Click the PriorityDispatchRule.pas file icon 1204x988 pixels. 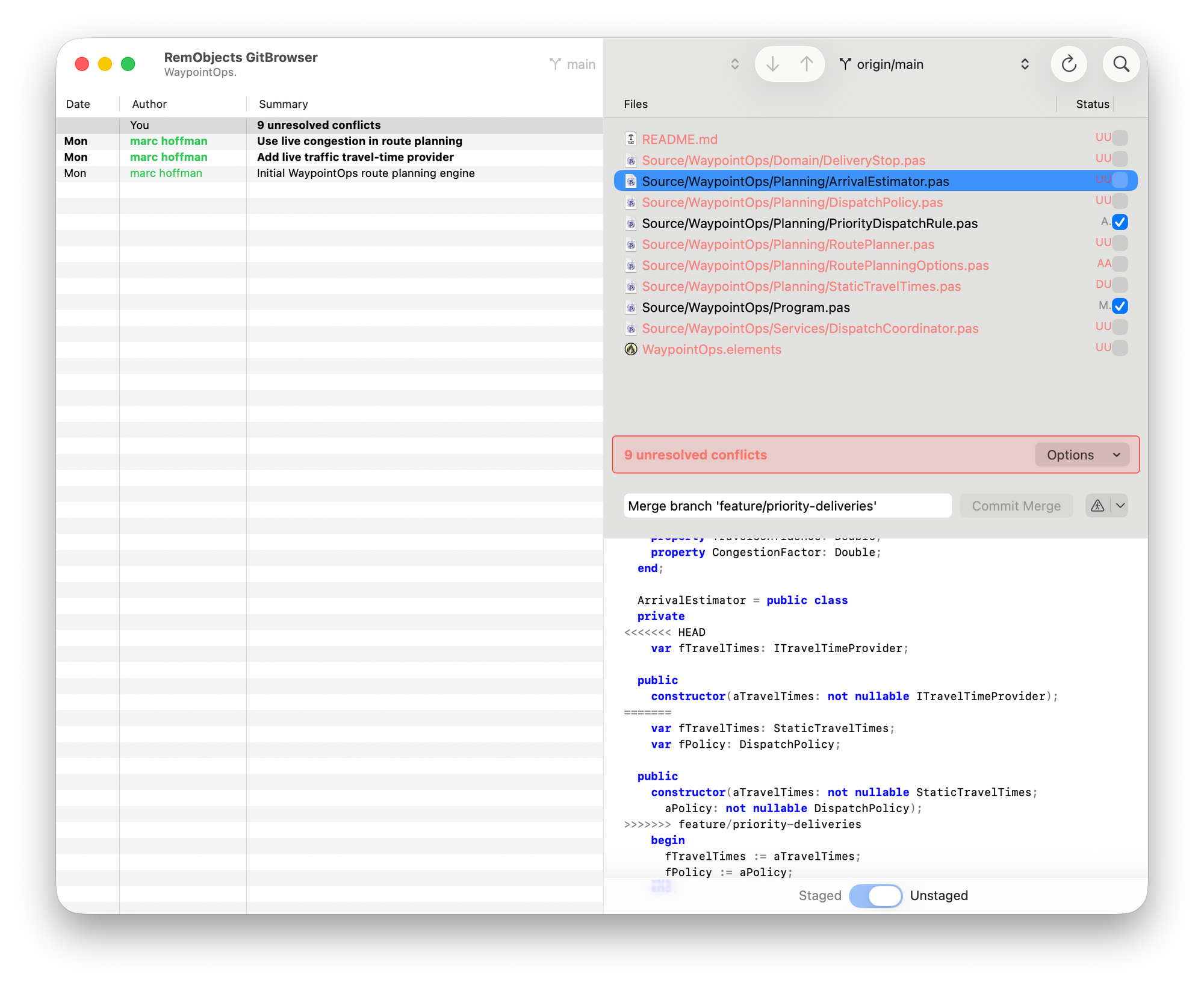pos(630,223)
